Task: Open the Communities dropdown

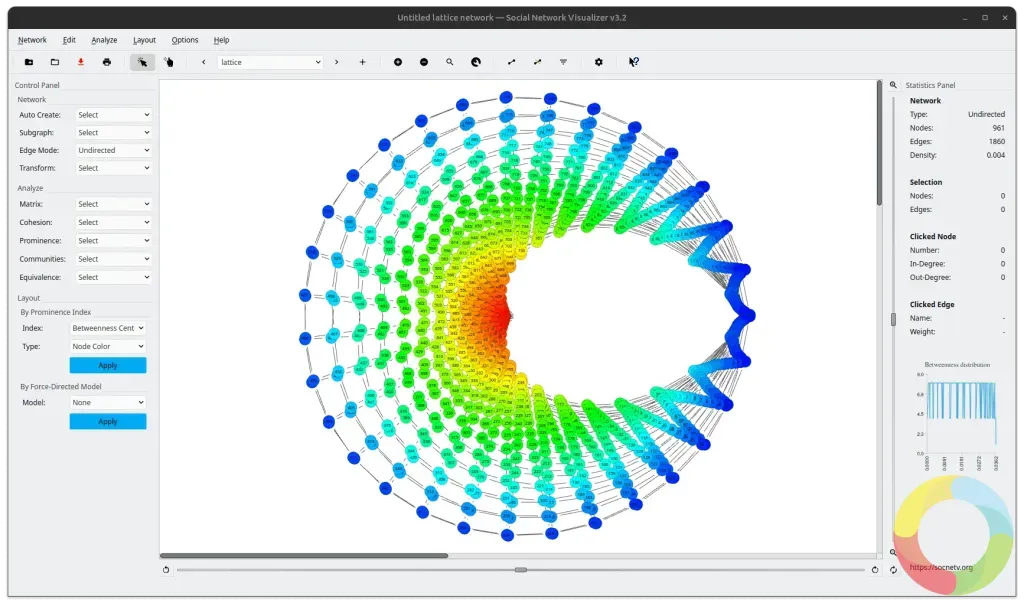Action: click(x=114, y=259)
